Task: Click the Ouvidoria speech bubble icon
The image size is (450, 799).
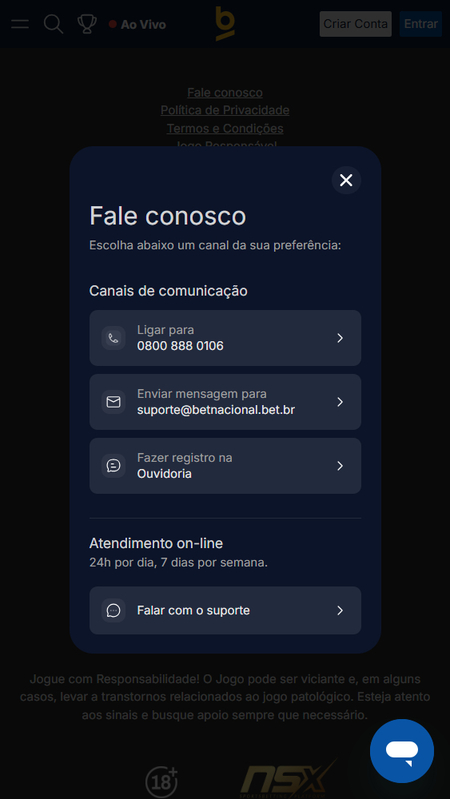Action: 113,466
